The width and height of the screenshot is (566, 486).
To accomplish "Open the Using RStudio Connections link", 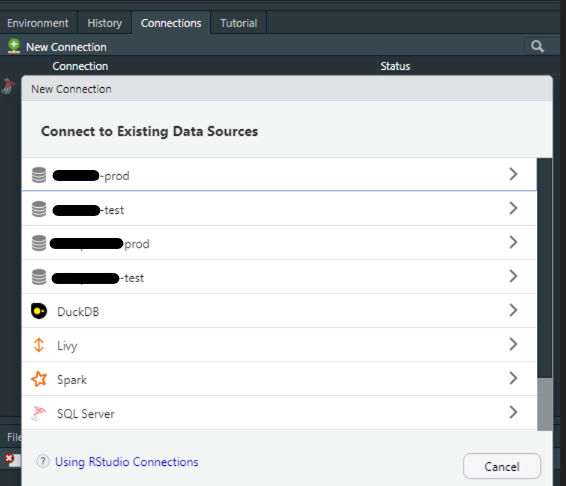I will pos(126,462).
